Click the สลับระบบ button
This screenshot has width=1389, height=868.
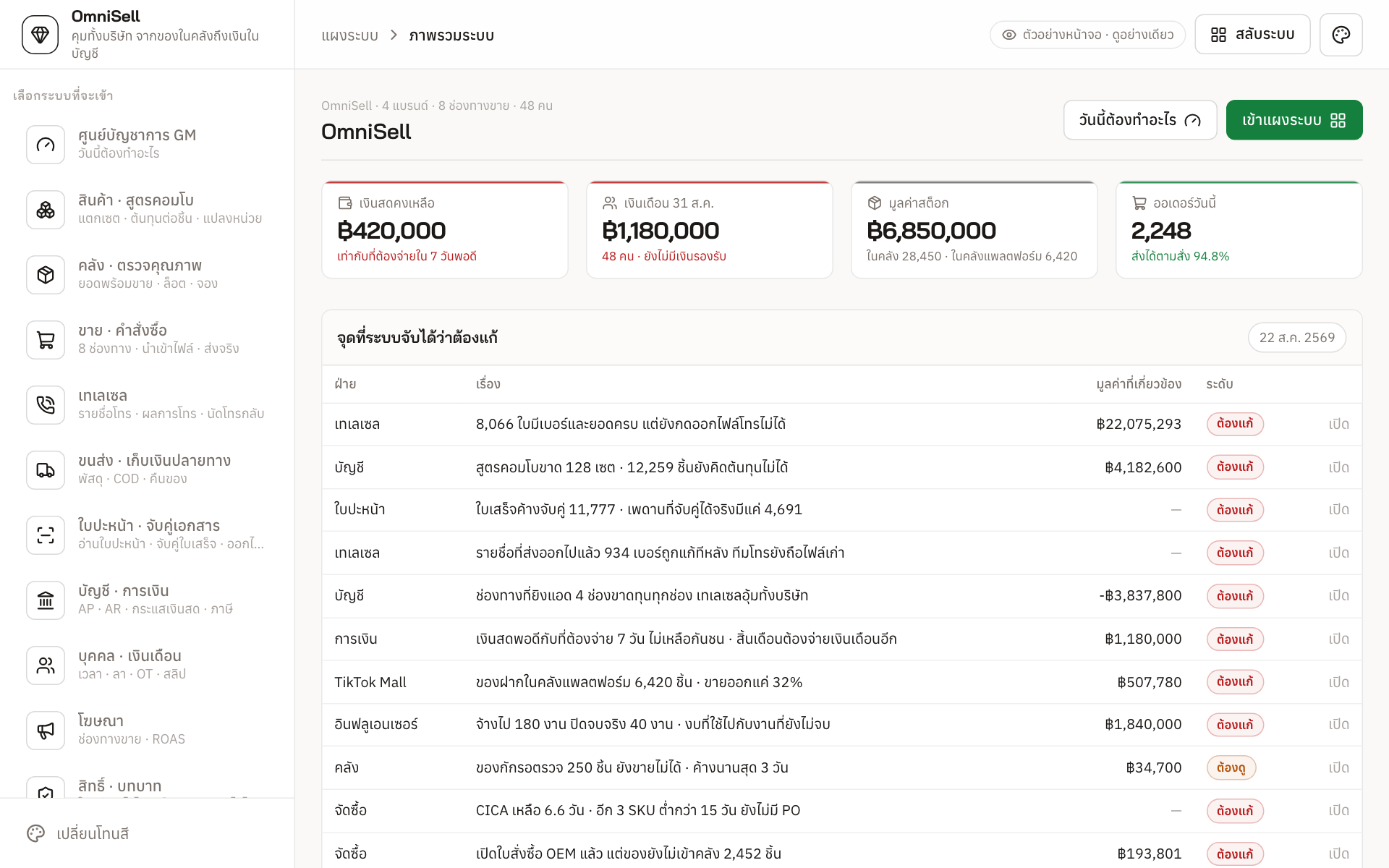(1252, 35)
